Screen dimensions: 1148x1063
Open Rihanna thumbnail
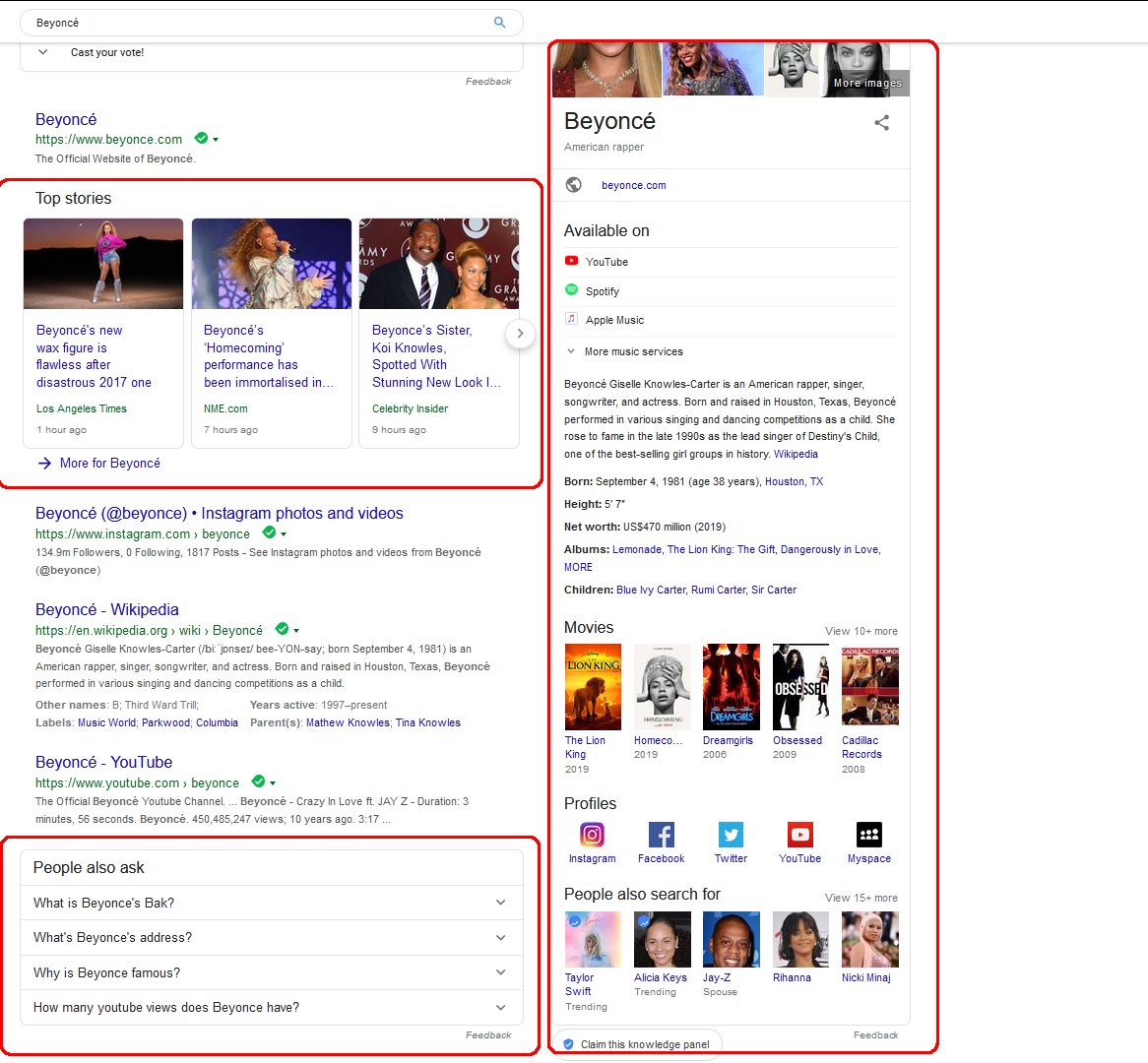tap(801, 939)
